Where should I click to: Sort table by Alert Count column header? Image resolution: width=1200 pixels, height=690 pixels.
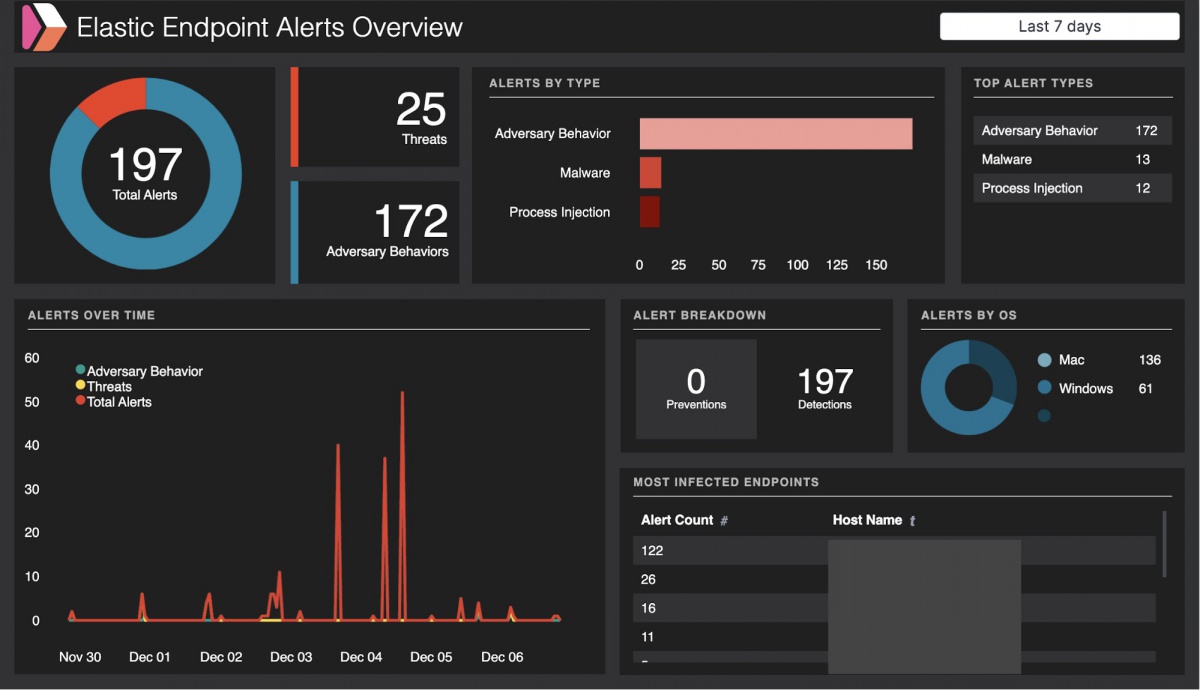[x=677, y=520]
